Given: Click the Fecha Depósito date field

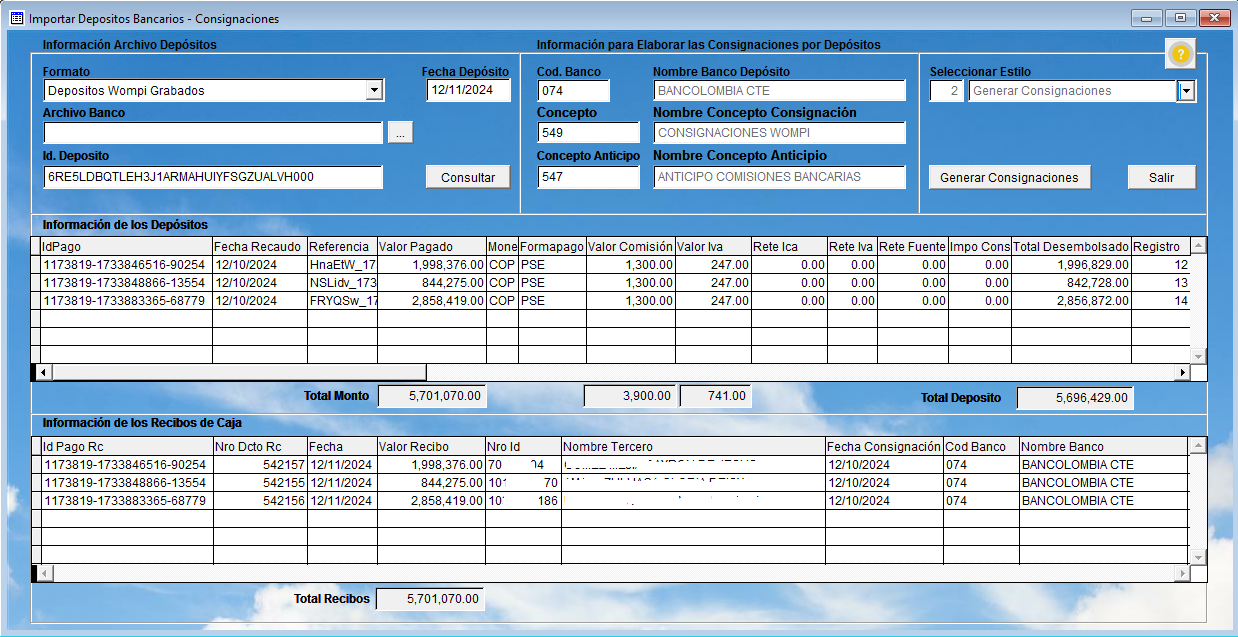Looking at the screenshot, I should 468,91.
